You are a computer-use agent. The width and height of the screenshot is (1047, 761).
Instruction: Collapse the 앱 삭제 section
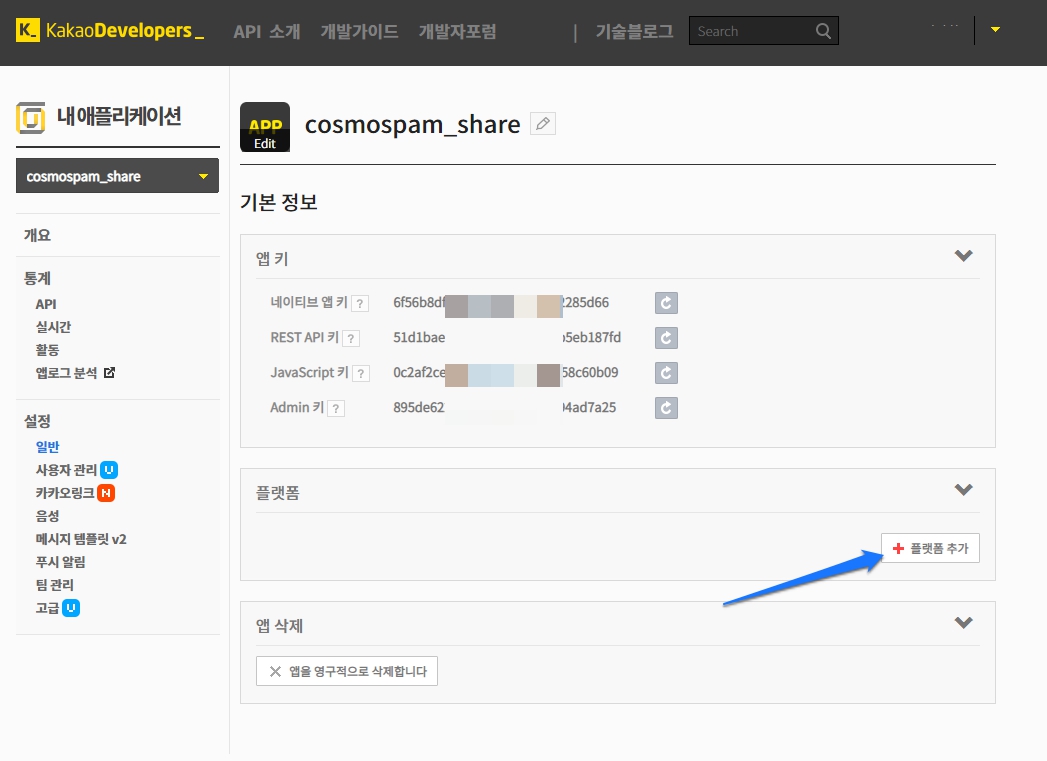[964, 623]
